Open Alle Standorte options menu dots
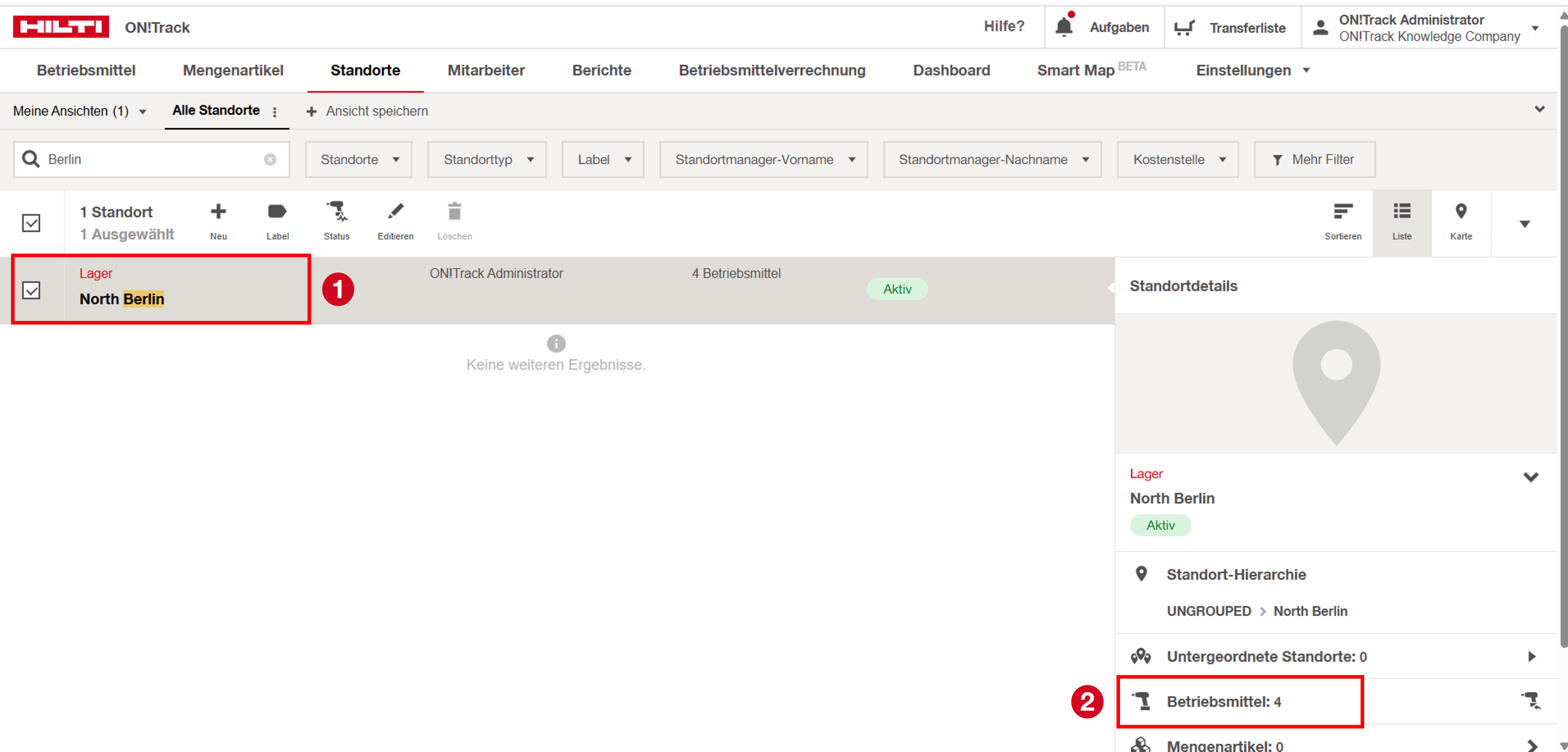 (x=275, y=112)
